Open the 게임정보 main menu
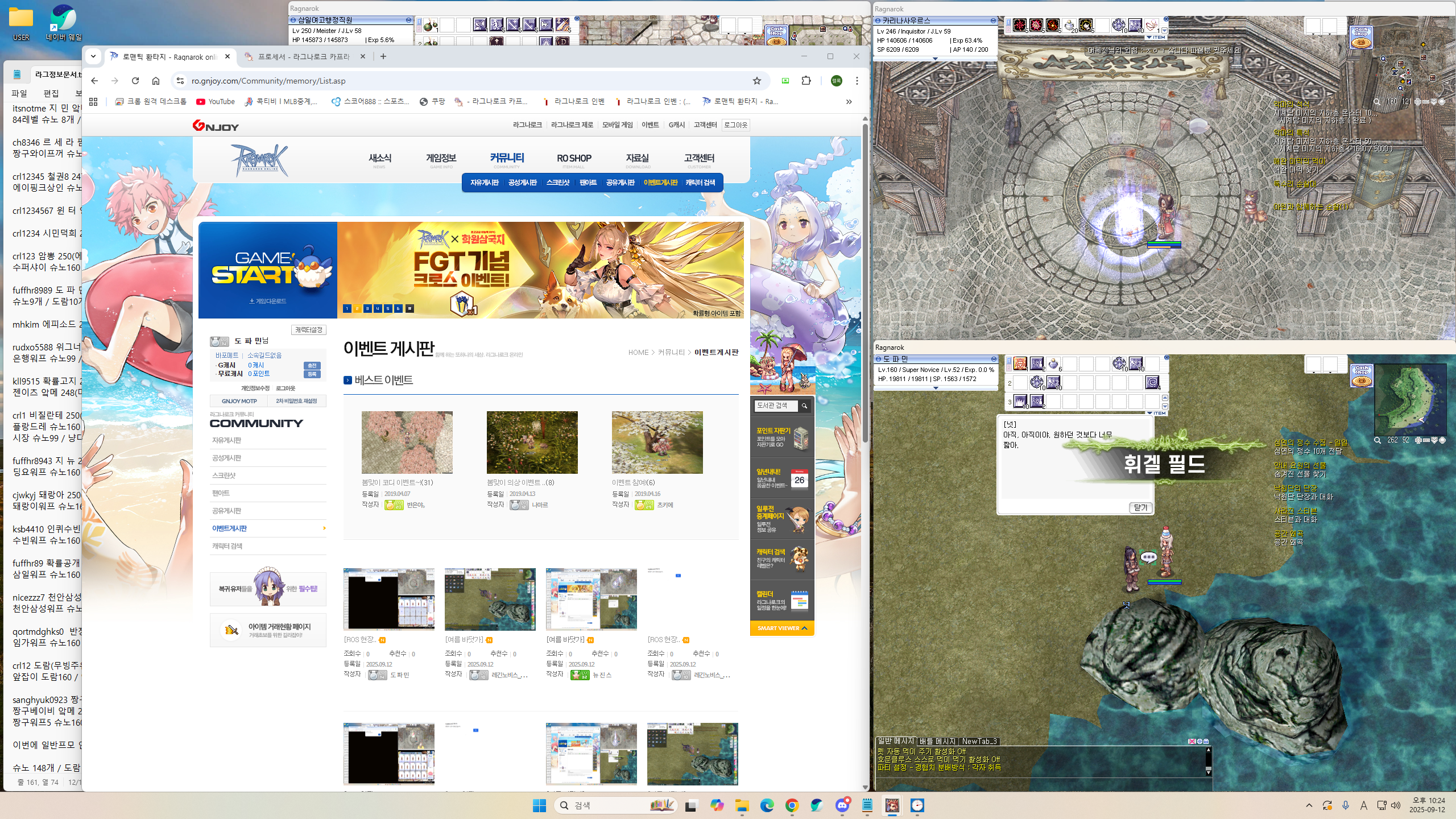The height and width of the screenshot is (819, 1456). (441, 159)
